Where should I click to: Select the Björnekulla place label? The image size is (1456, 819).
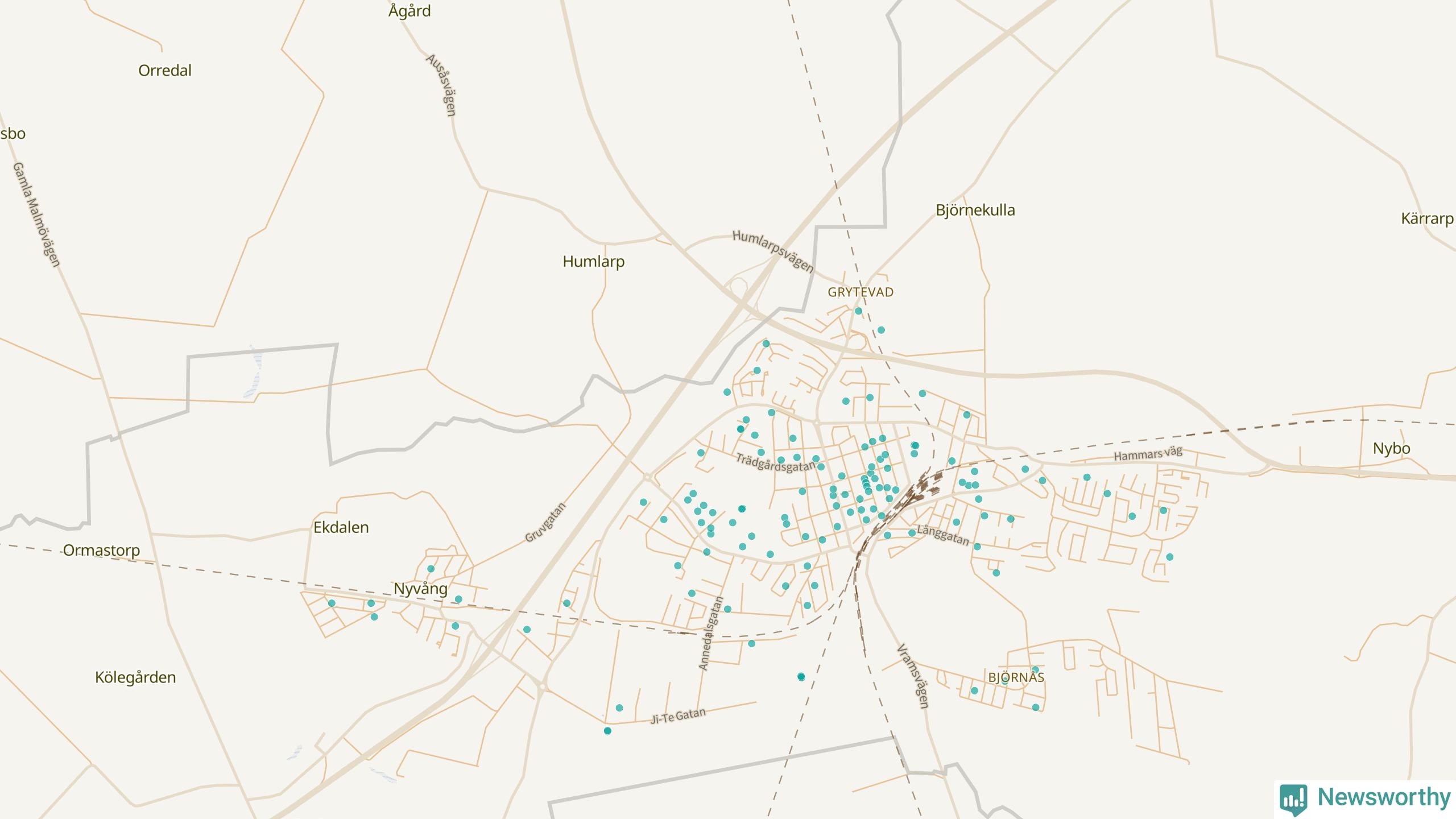click(x=975, y=210)
